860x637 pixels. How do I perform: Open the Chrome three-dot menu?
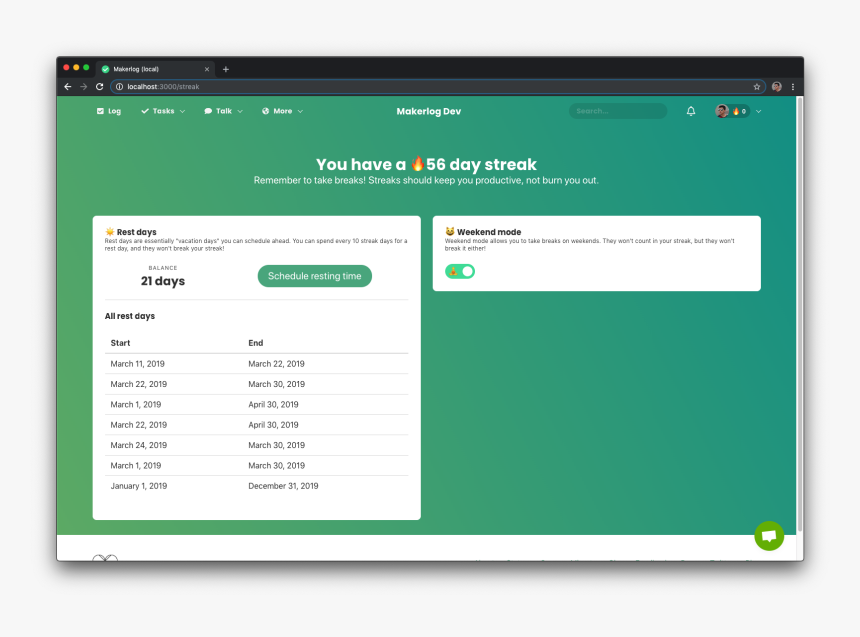click(x=793, y=87)
